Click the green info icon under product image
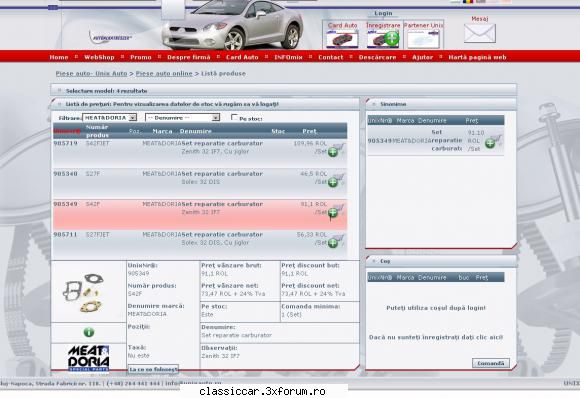The width and height of the screenshot is (580, 398). (89, 332)
